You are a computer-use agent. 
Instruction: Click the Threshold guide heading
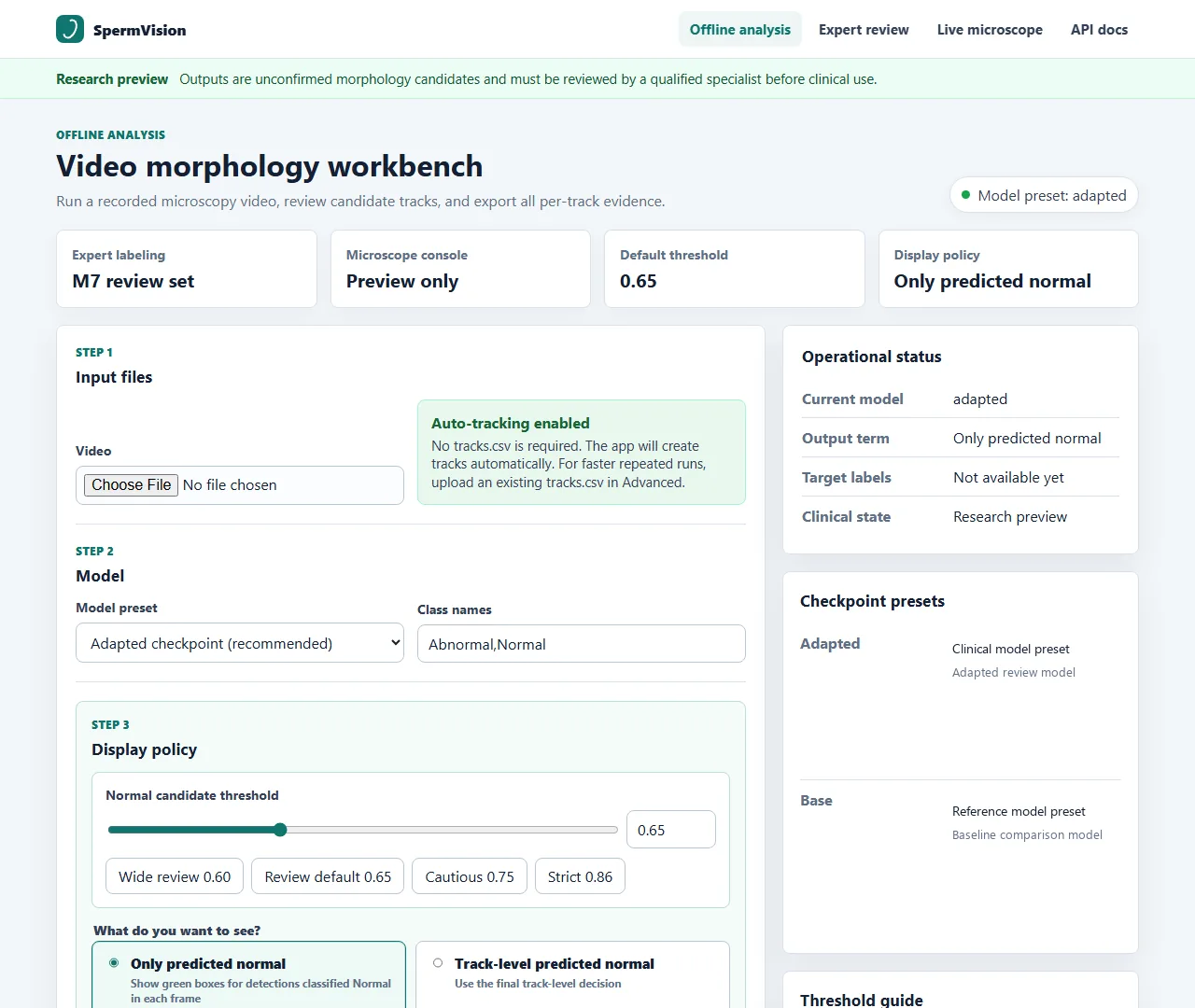tap(862, 1000)
